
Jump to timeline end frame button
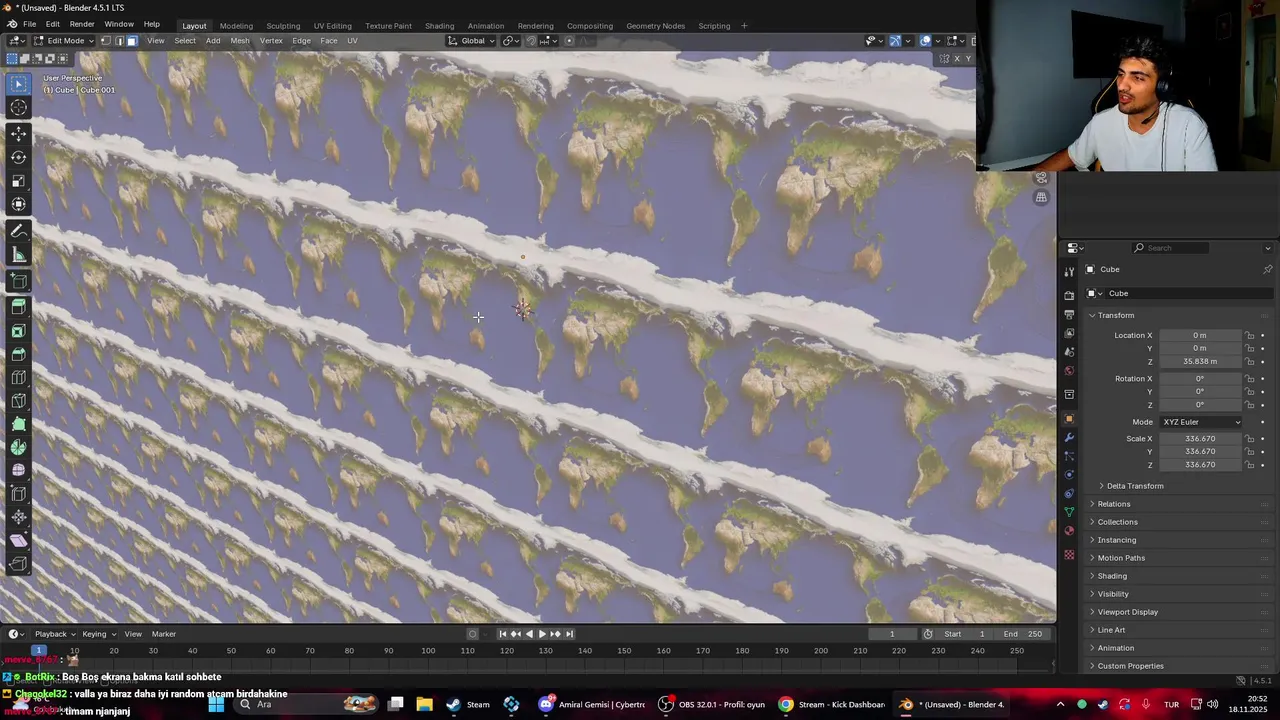click(x=569, y=634)
